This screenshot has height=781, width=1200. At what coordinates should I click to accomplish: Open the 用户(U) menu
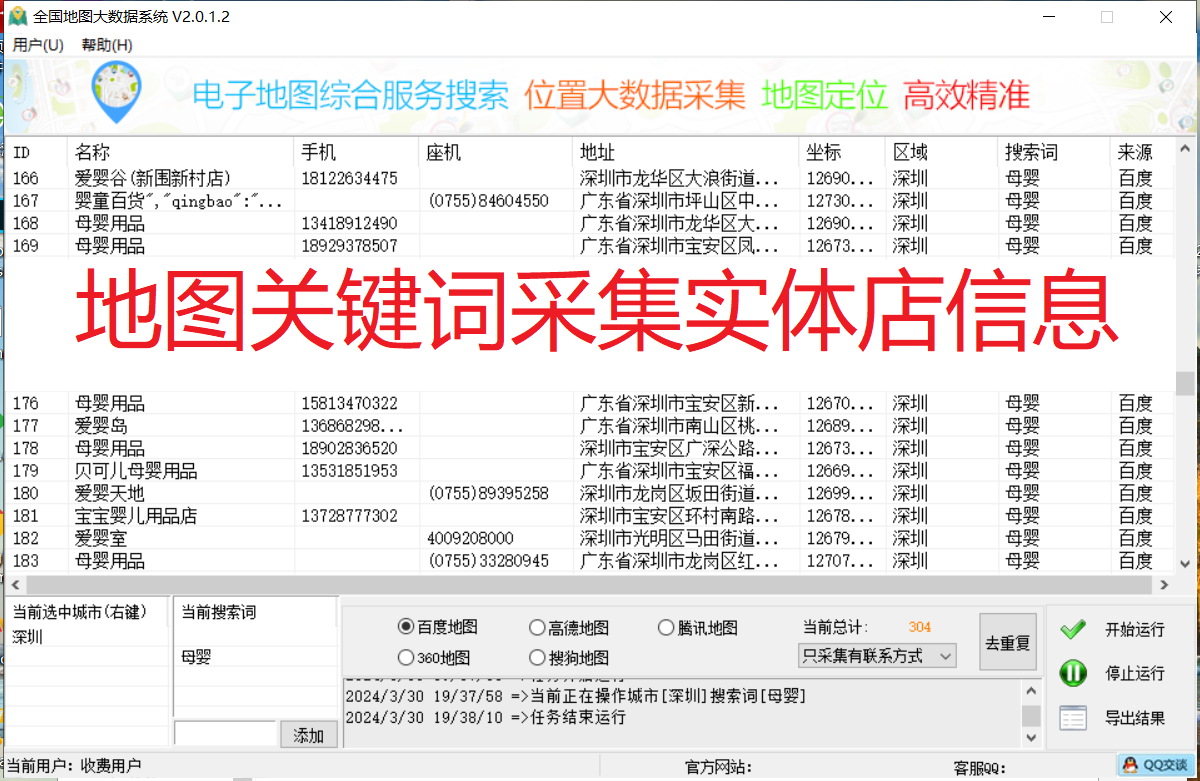(38, 45)
